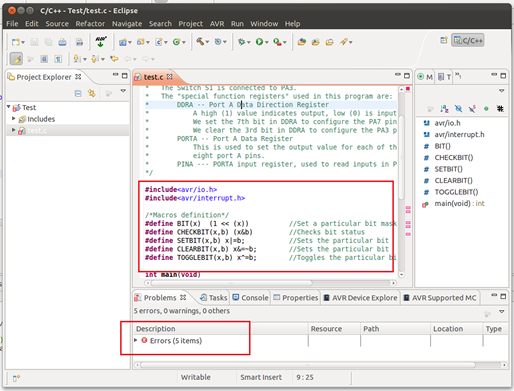The width and height of the screenshot is (514, 391).
Task: Click the Build hammer icon
Action: coord(200,42)
